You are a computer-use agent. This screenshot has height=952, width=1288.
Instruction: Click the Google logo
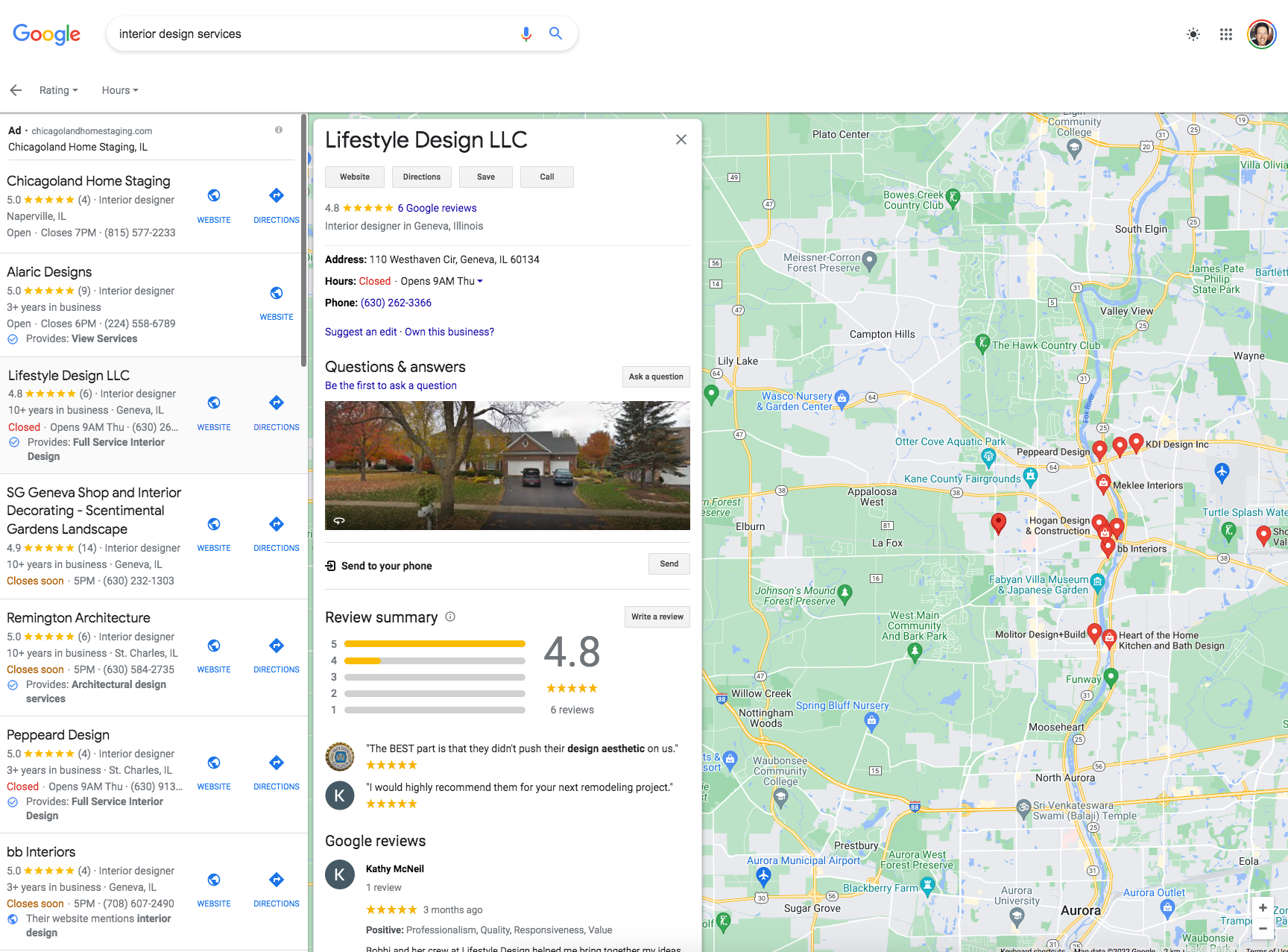[x=46, y=34]
